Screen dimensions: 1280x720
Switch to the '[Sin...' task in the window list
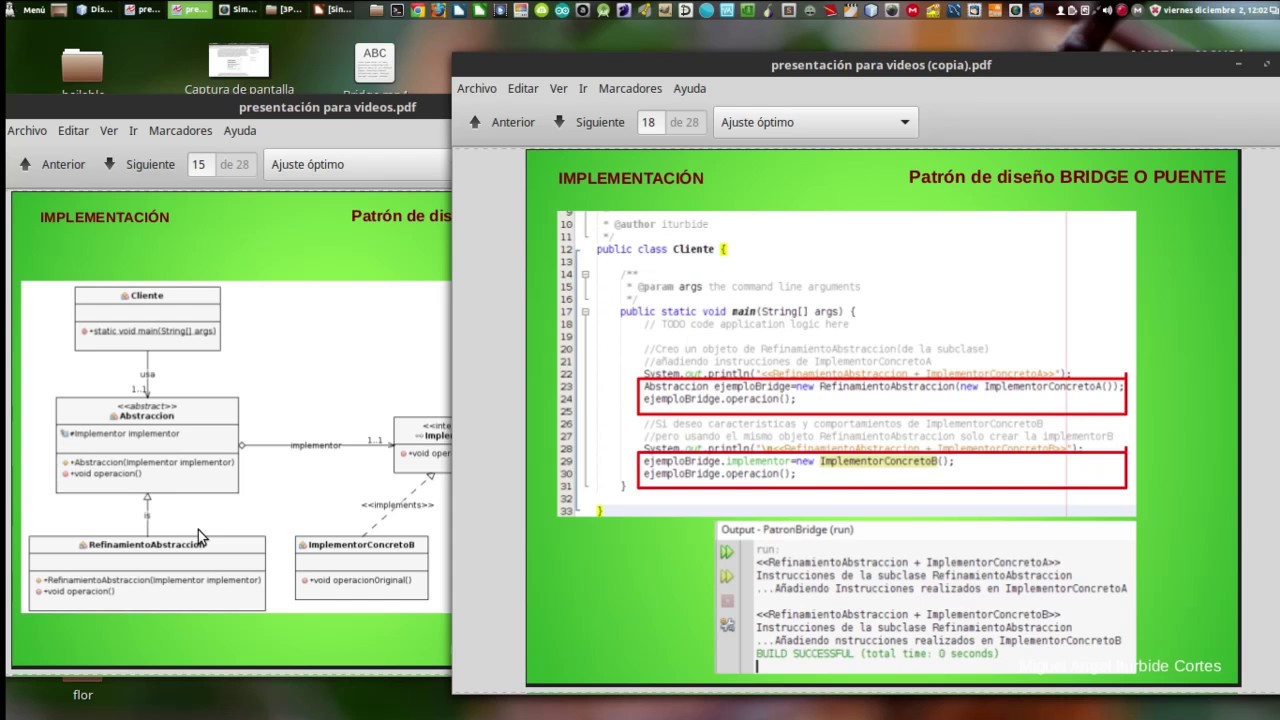pos(332,10)
